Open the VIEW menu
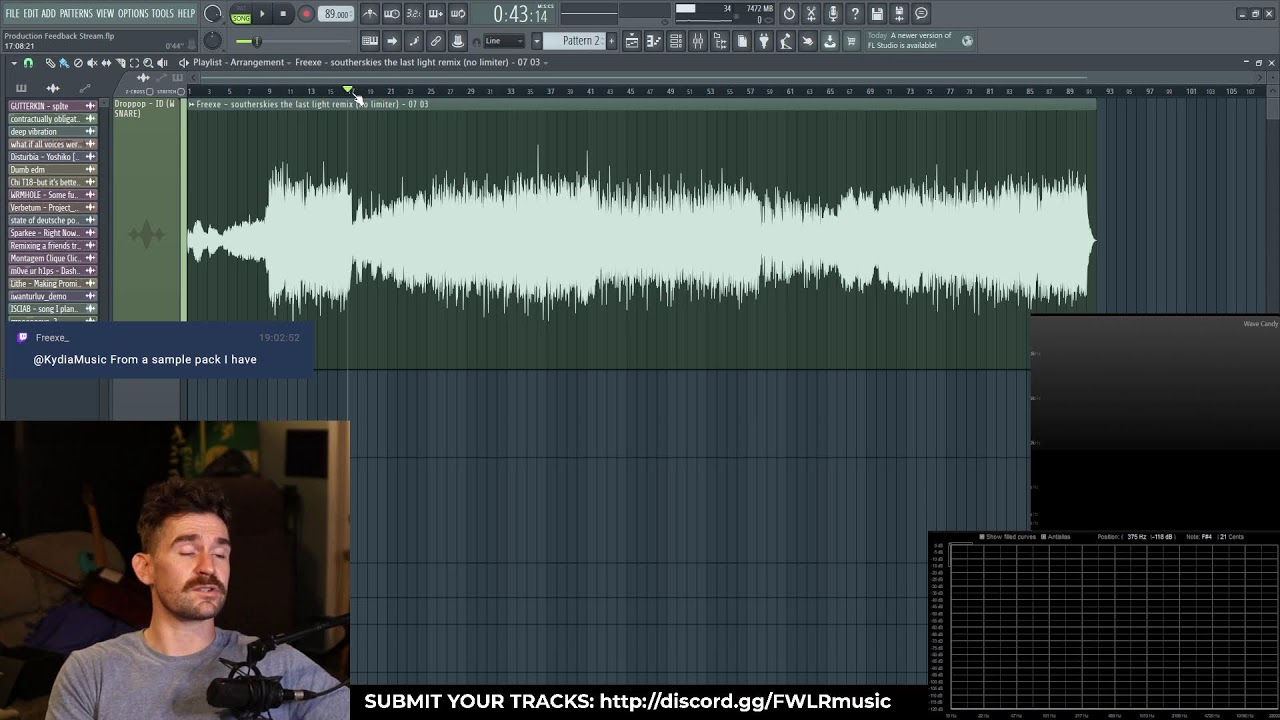Screen dimensions: 1280x720 point(105,14)
